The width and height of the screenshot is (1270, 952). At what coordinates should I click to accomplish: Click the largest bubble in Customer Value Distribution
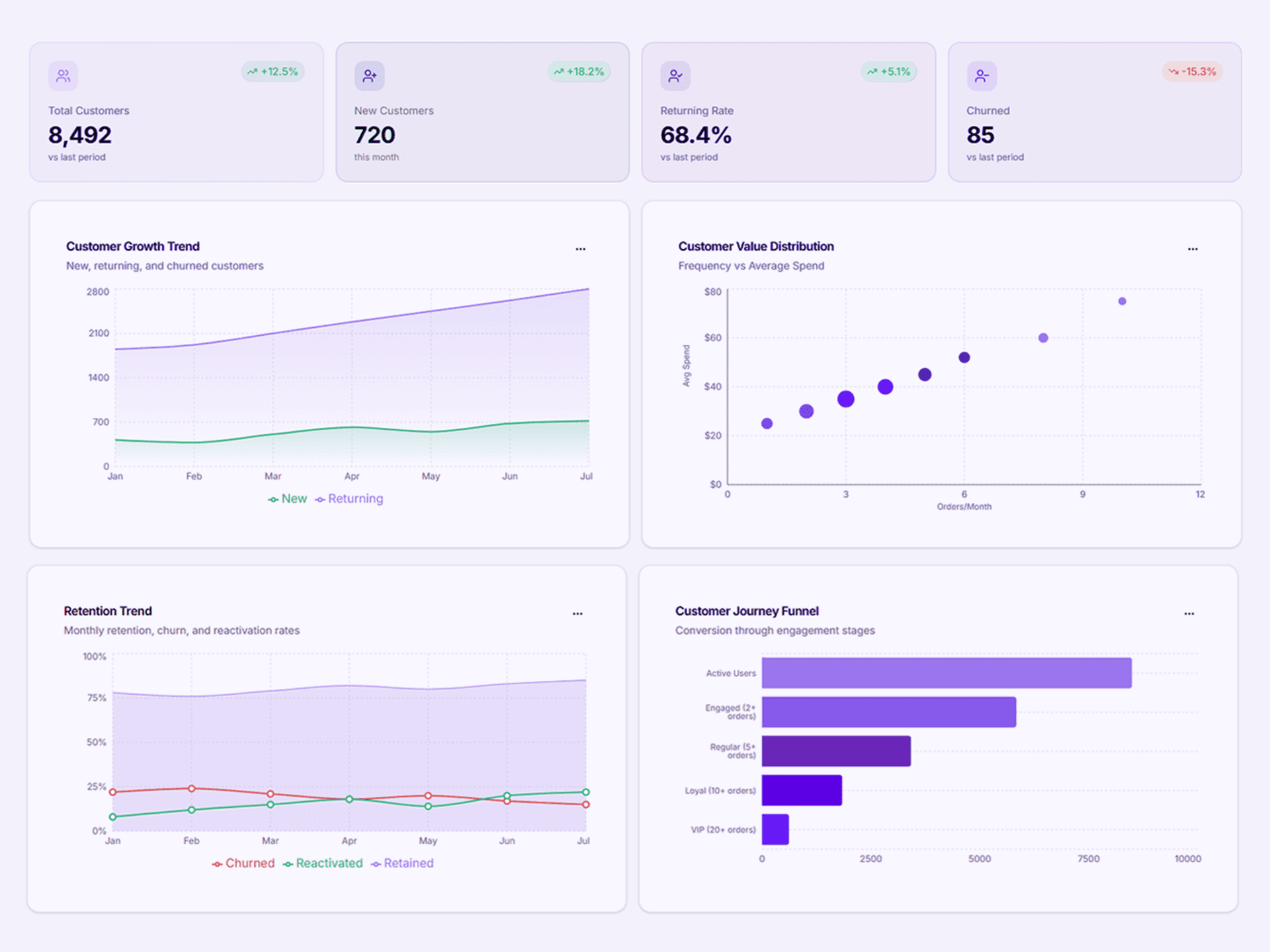pos(847,399)
